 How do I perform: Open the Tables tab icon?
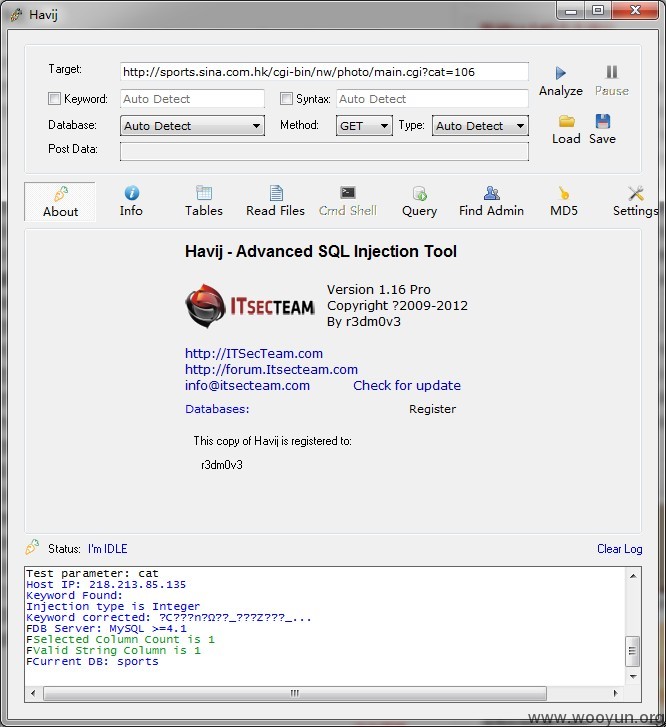coord(204,192)
